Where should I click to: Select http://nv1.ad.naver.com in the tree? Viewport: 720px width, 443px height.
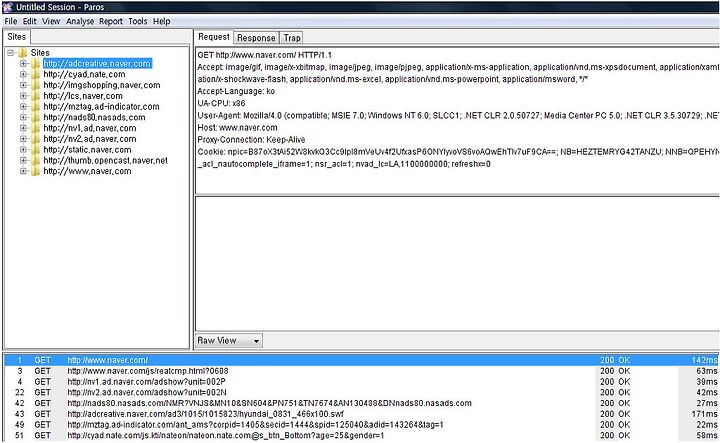click(90, 128)
